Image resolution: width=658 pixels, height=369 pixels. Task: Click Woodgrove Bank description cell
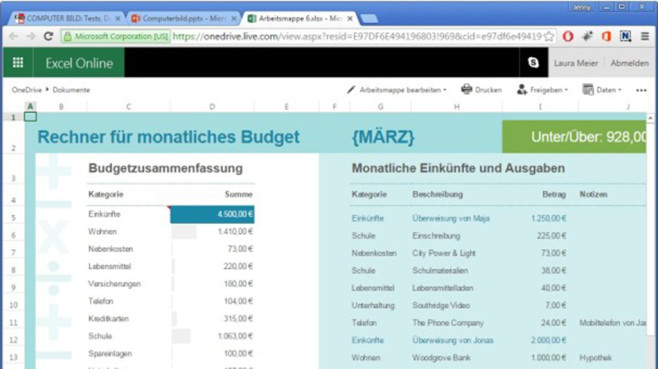click(x=441, y=358)
